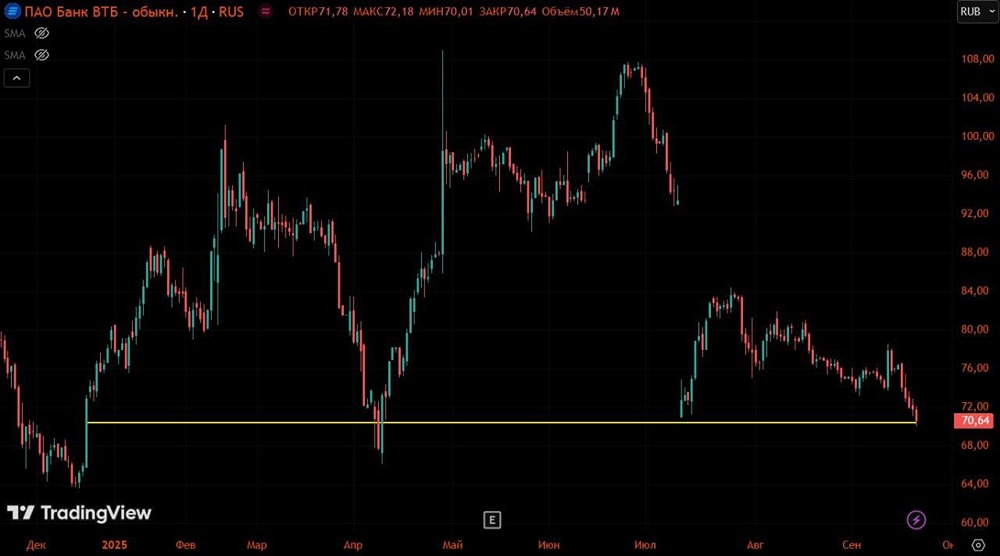The height and width of the screenshot is (556, 1000).
Task: Click the Сен label on time axis
Action: point(852,545)
